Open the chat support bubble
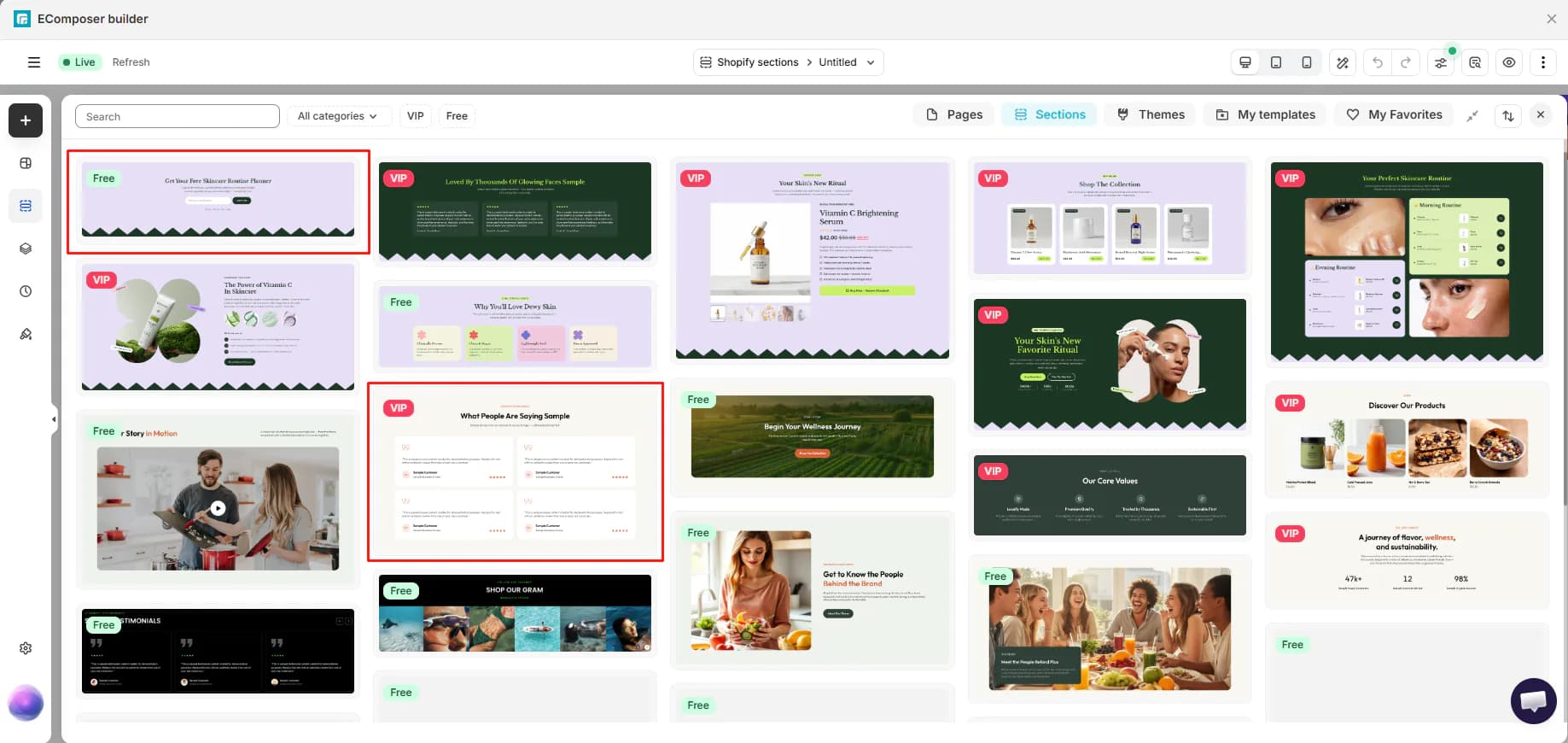Image resolution: width=1568 pixels, height=743 pixels. click(x=1533, y=701)
